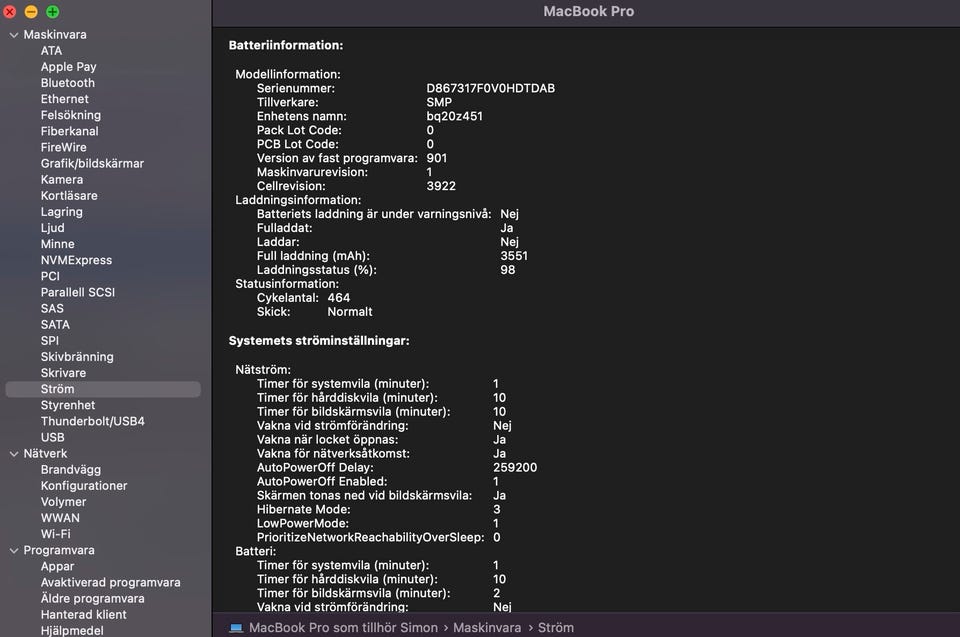Screen dimensions: 960x637
Task: Open Brandvägg under Nätverk
Action: coord(71,470)
